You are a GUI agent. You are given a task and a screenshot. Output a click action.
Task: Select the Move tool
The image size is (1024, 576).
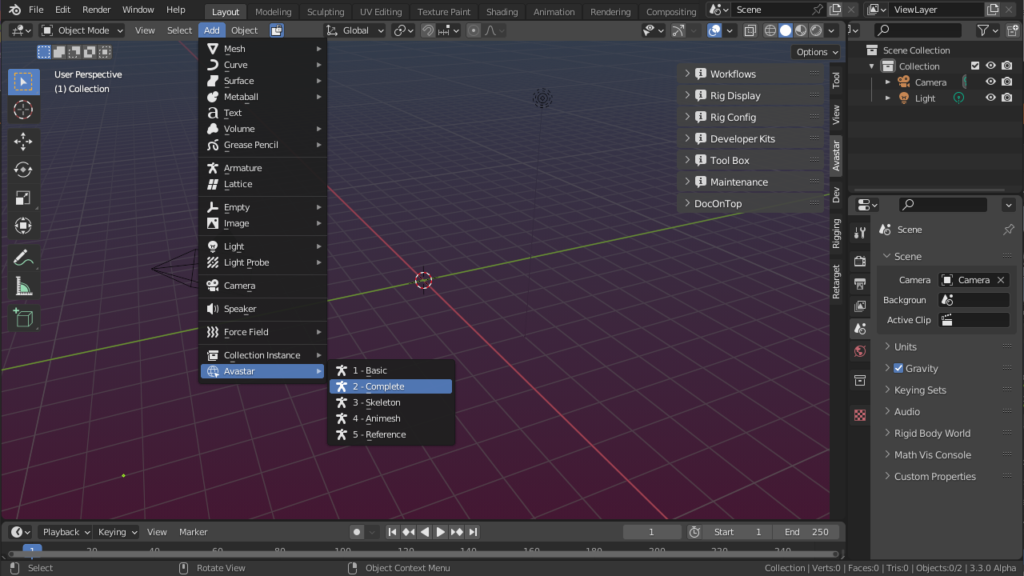click(x=23, y=142)
